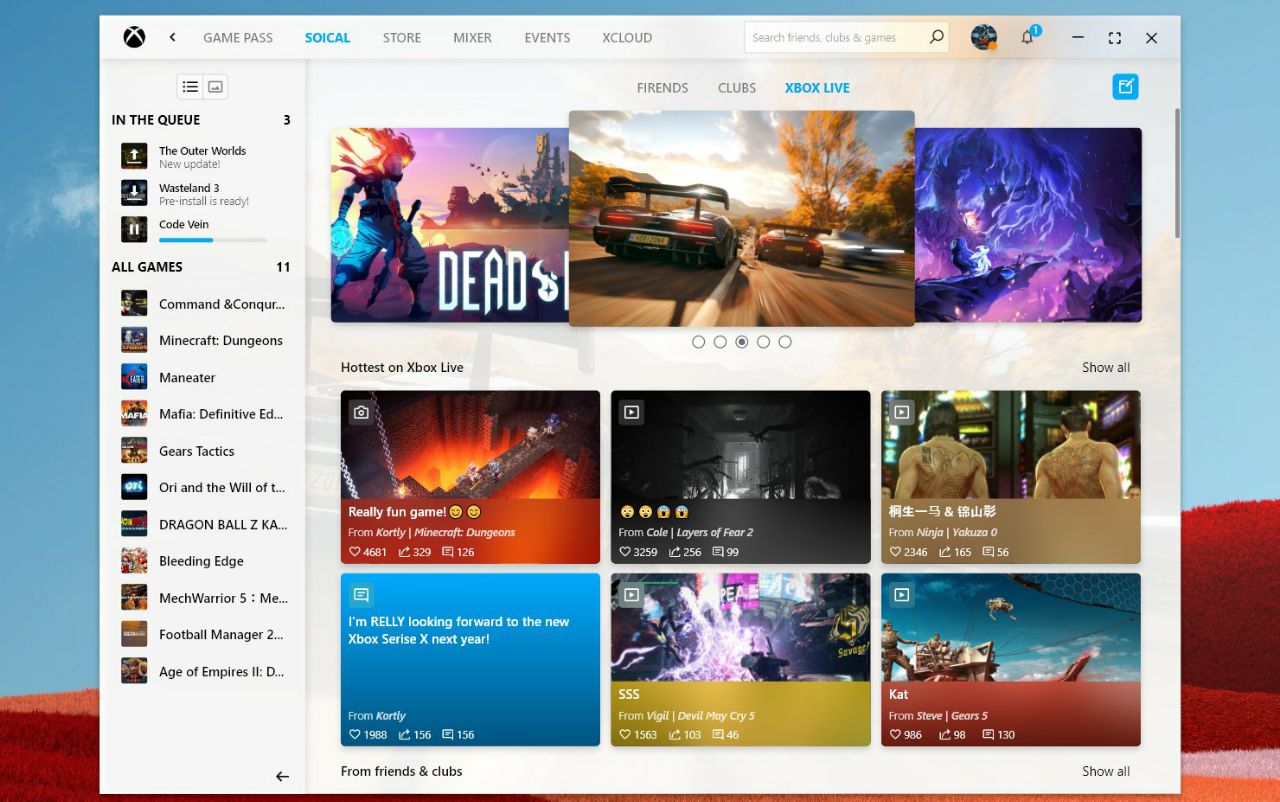Click the Dead Cells carousel banner
Image resolution: width=1280 pixels, height=802 pixels.
coord(449,225)
